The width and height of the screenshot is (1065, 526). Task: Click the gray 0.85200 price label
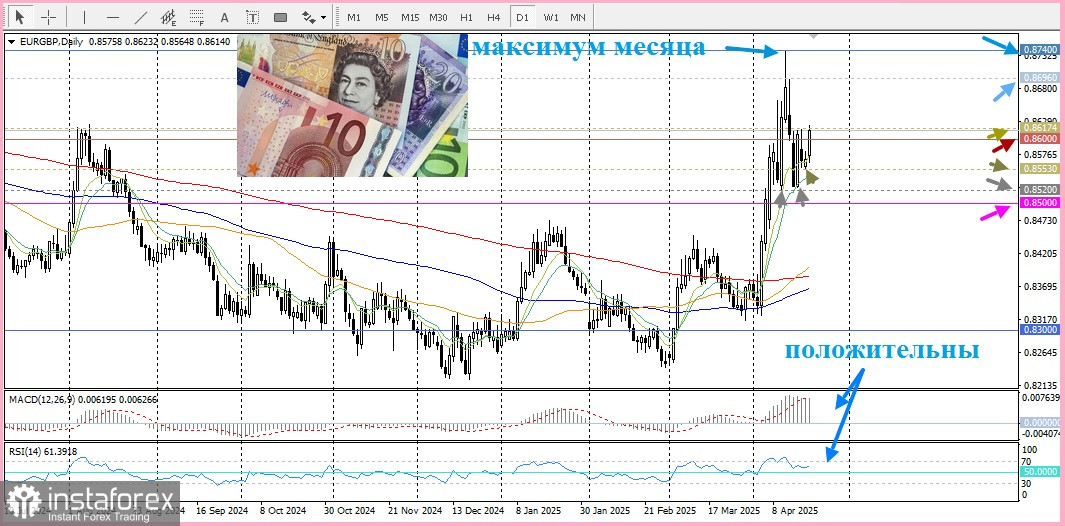point(1039,189)
